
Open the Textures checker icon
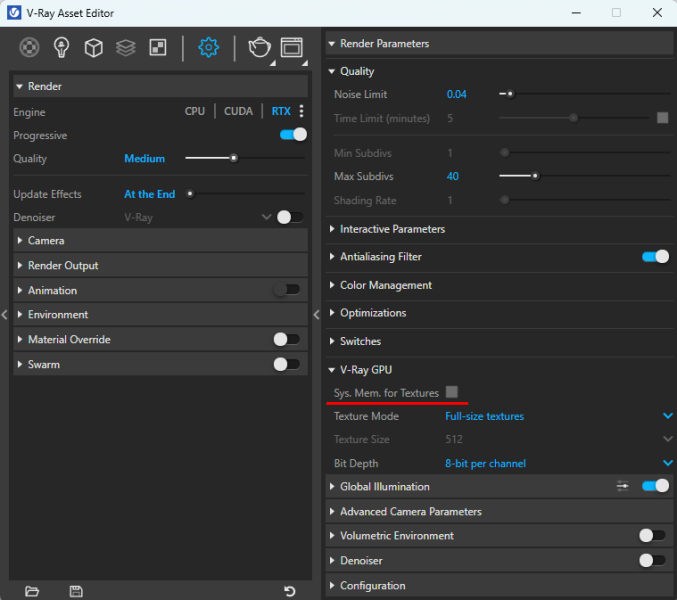pyautogui.click(x=158, y=47)
